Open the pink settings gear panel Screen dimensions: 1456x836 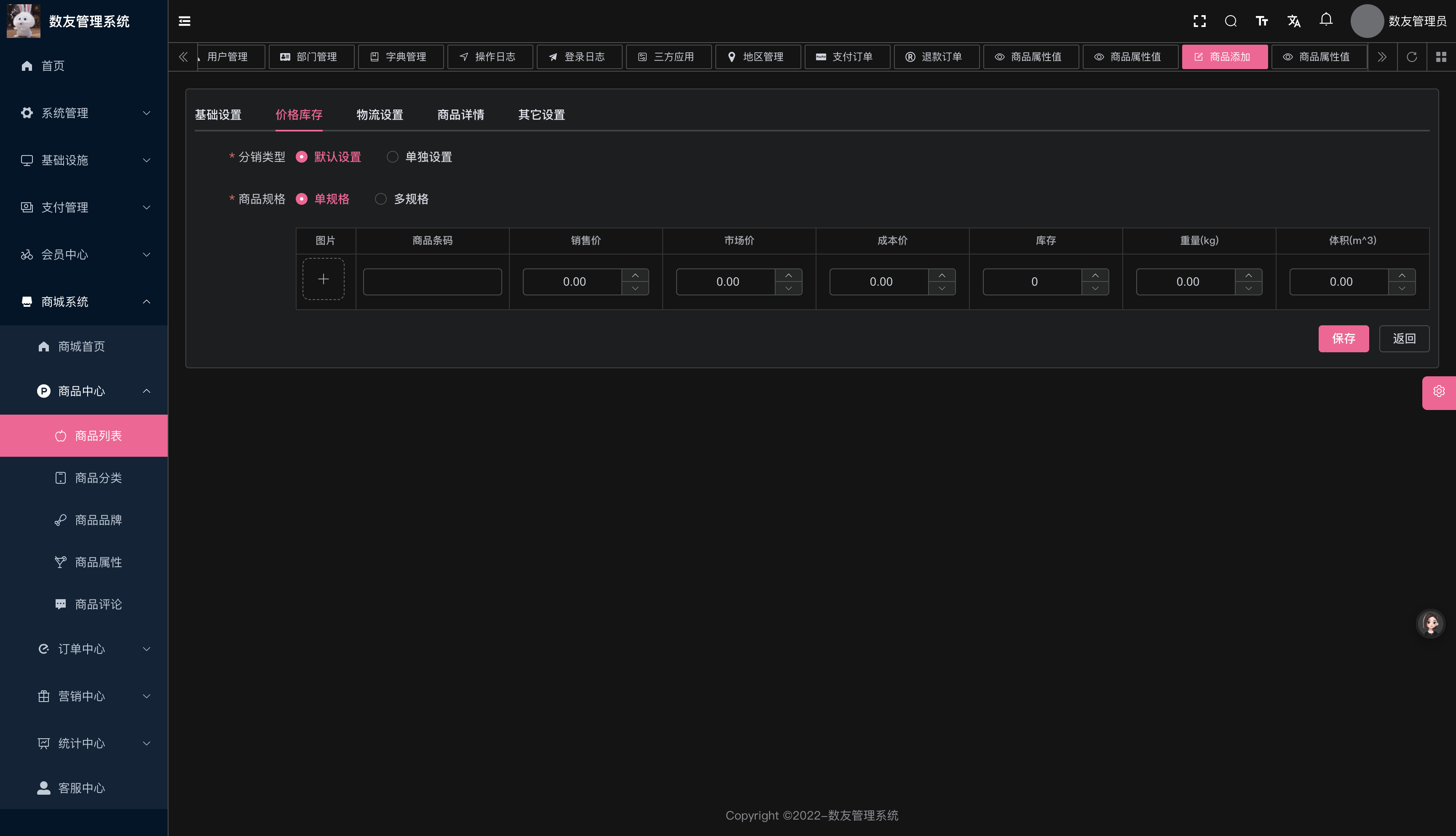pos(1439,392)
